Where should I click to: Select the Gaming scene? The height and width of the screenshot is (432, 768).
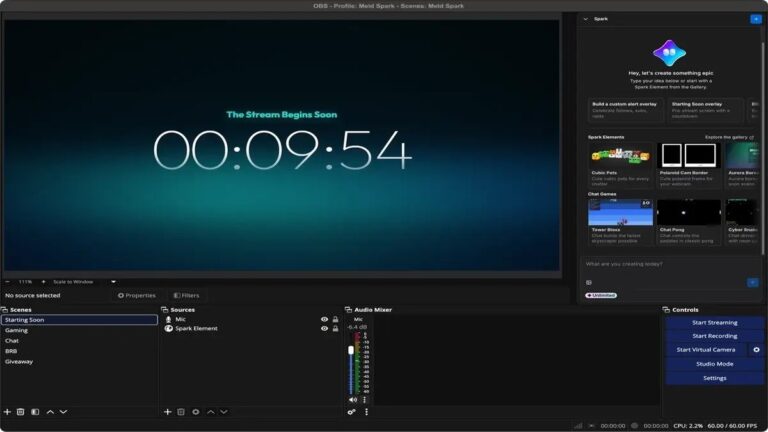[79, 330]
